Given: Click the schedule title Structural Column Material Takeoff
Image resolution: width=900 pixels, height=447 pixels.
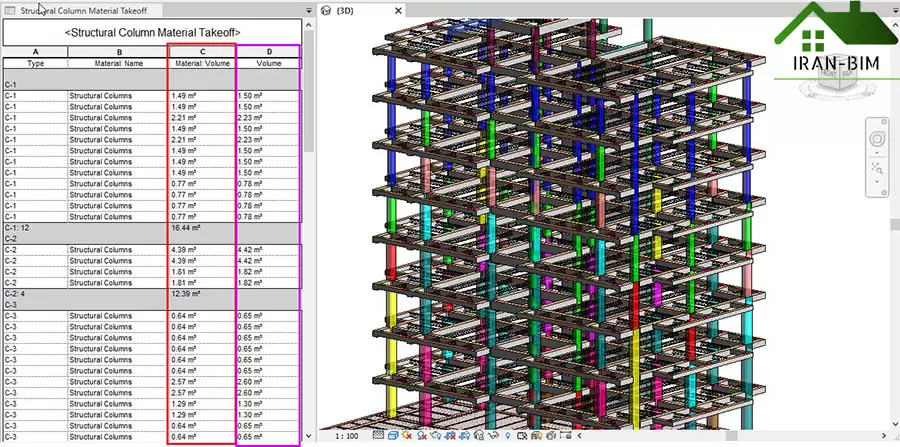Looking at the screenshot, I should (x=152, y=33).
